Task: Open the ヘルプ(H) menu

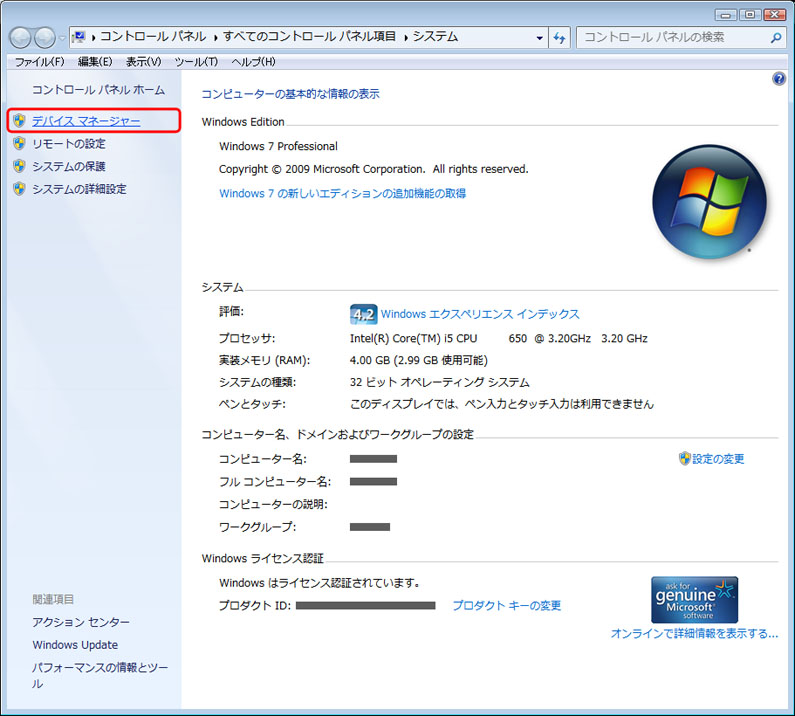Action: tap(254, 62)
